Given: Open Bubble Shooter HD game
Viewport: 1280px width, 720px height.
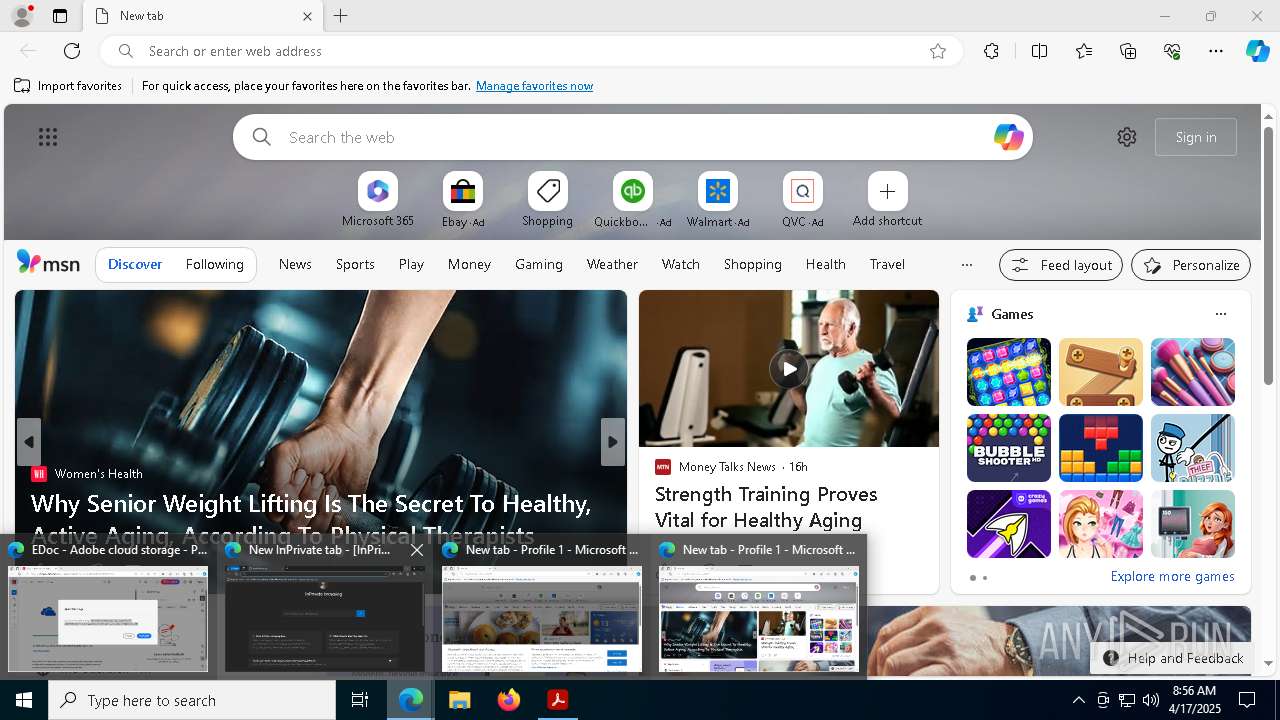Looking at the screenshot, I should (1008, 448).
